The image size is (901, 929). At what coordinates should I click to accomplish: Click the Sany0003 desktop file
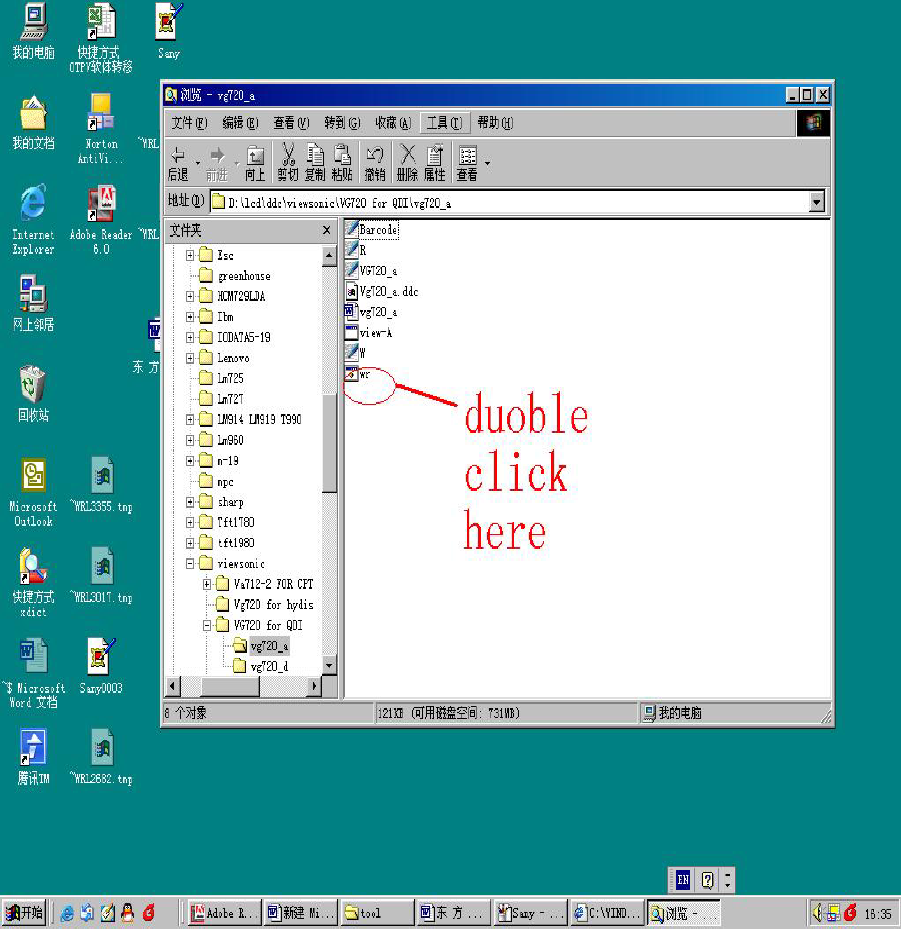(101, 665)
